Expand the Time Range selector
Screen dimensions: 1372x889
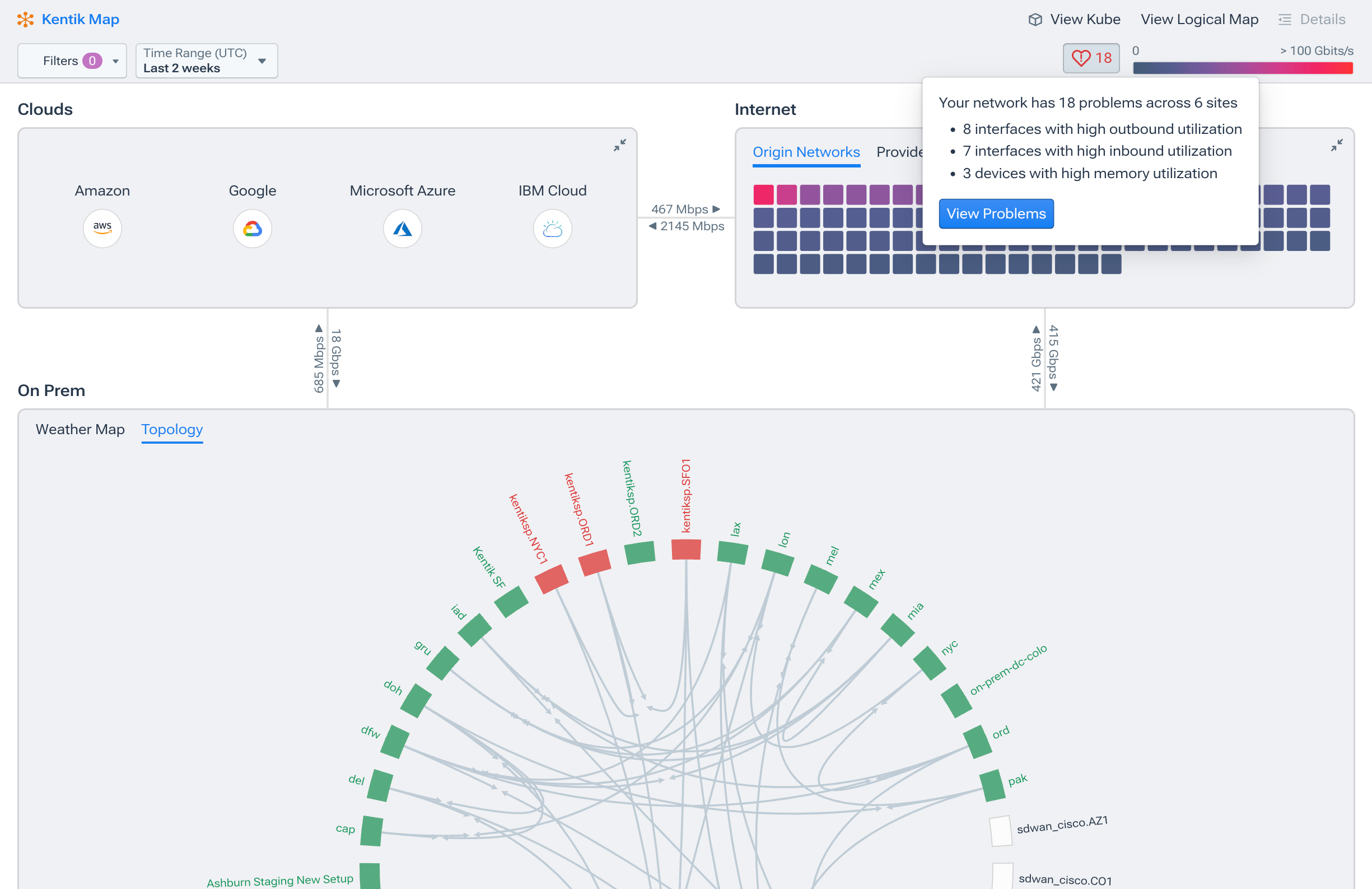tap(206, 60)
